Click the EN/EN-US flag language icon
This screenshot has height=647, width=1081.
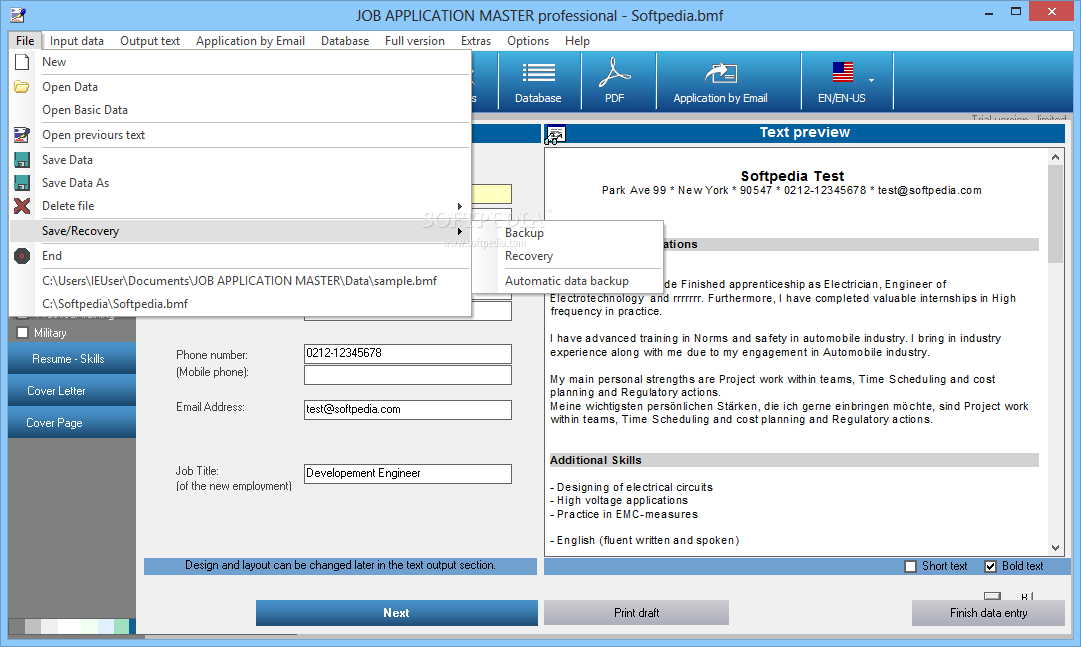[x=842, y=72]
